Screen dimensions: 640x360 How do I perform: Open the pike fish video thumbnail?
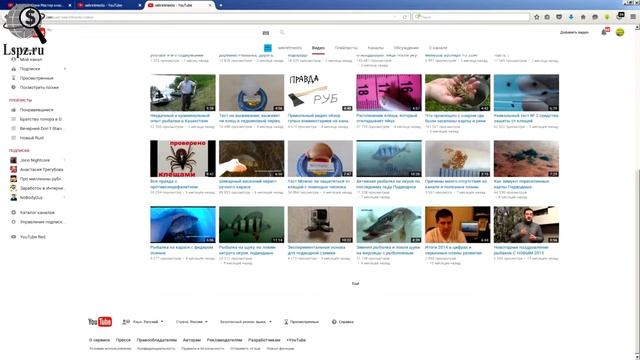pos(389,224)
